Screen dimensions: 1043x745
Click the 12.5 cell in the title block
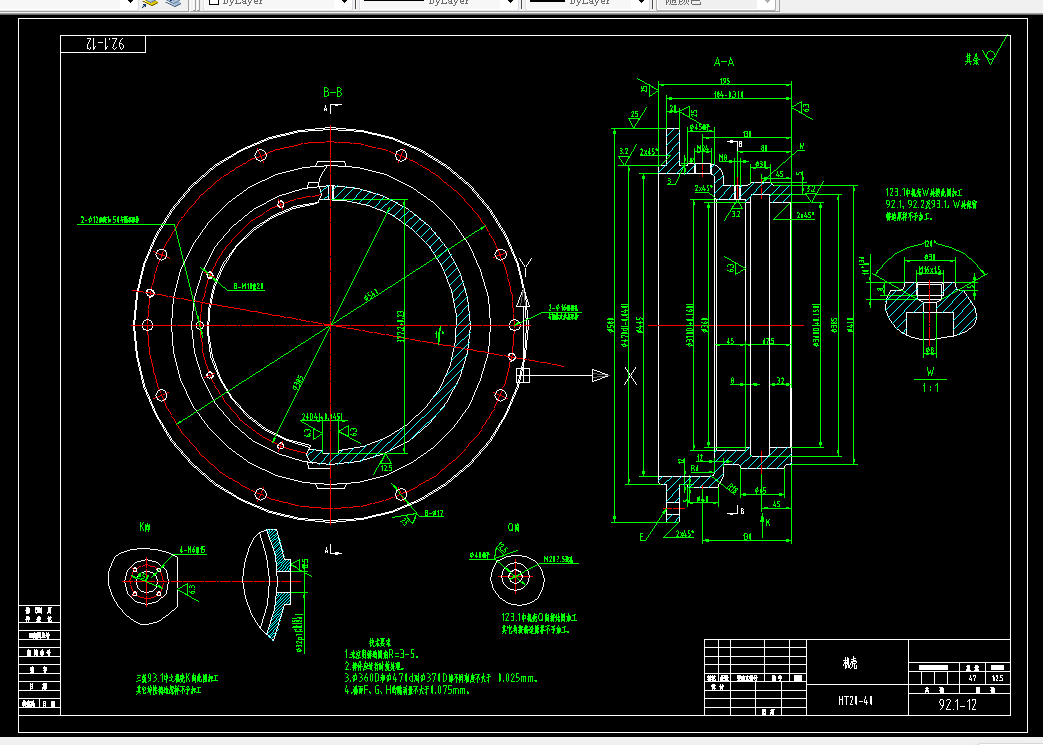[997, 678]
